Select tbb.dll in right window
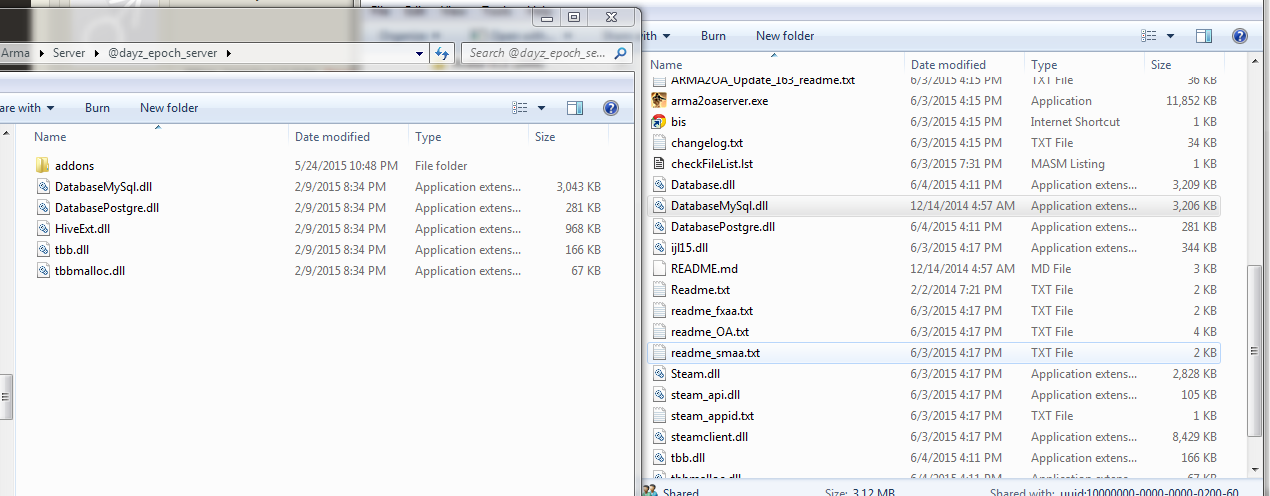This screenshot has width=1270, height=496. tap(934, 458)
